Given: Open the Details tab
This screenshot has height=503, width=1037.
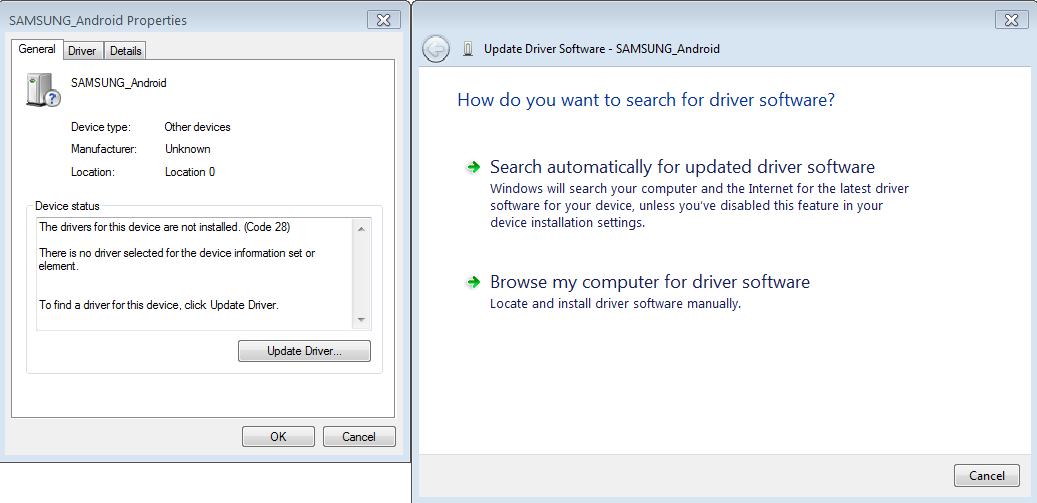Looking at the screenshot, I should pyautogui.click(x=126, y=51).
